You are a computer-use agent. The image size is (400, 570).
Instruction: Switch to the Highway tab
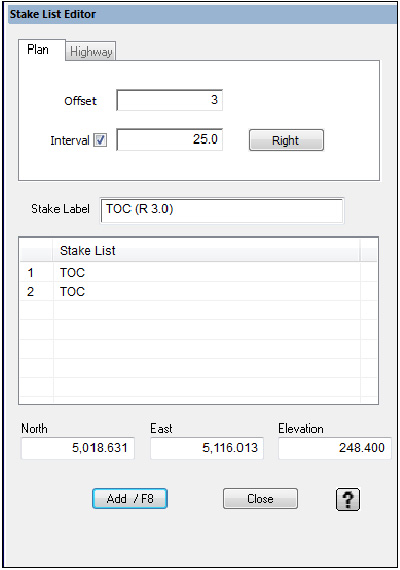[x=91, y=51]
